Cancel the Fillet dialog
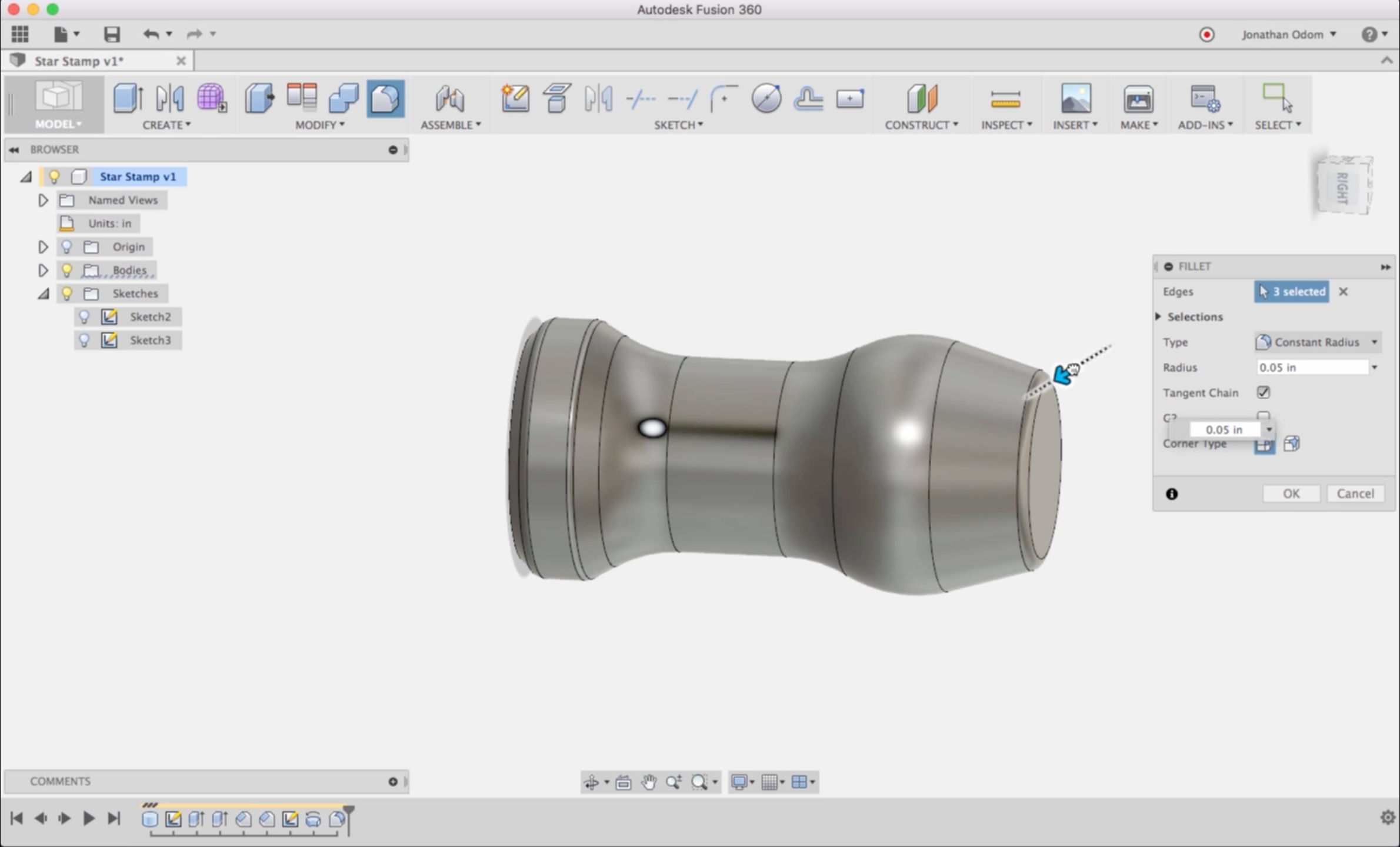 pos(1355,493)
